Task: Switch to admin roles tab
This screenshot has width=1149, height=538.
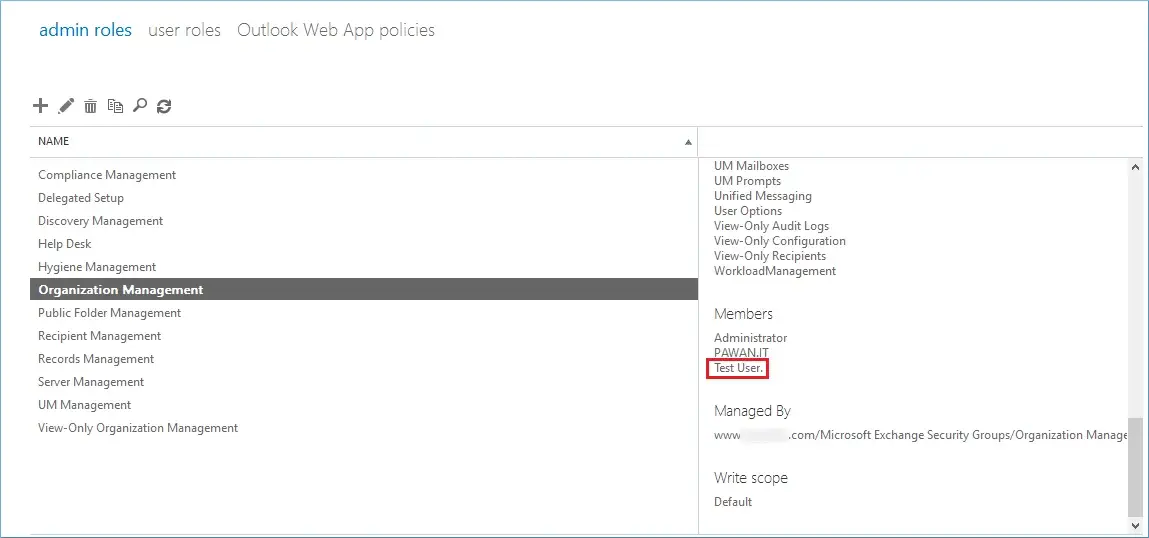Action: [85, 30]
